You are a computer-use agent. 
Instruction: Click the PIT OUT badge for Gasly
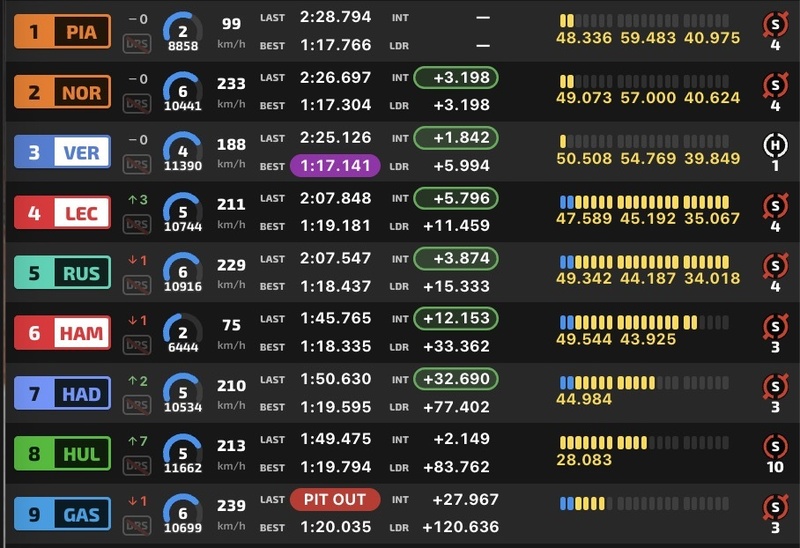click(x=335, y=499)
